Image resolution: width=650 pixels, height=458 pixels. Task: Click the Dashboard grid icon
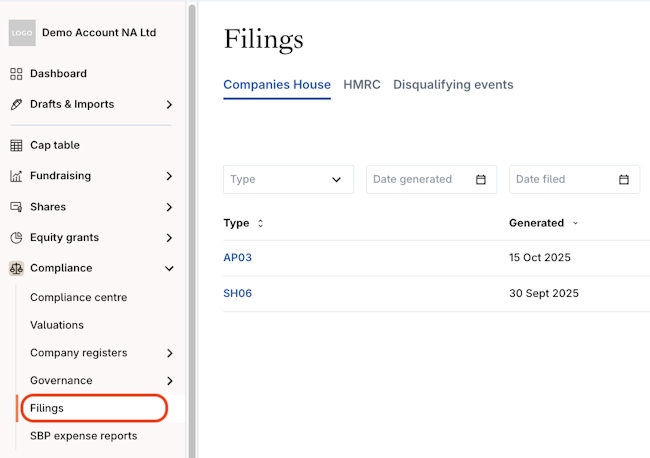click(x=16, y=74)
